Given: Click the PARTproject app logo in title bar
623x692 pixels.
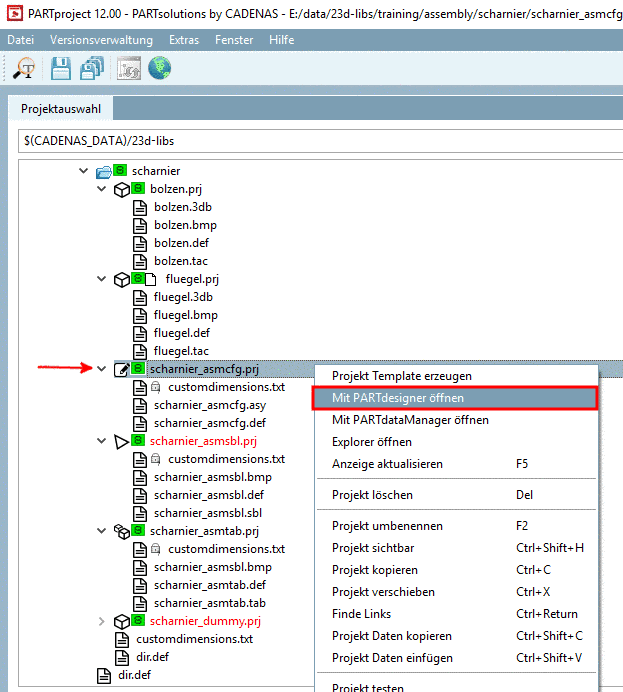Looking at the screenshot, I should click(x=15, y=13).
